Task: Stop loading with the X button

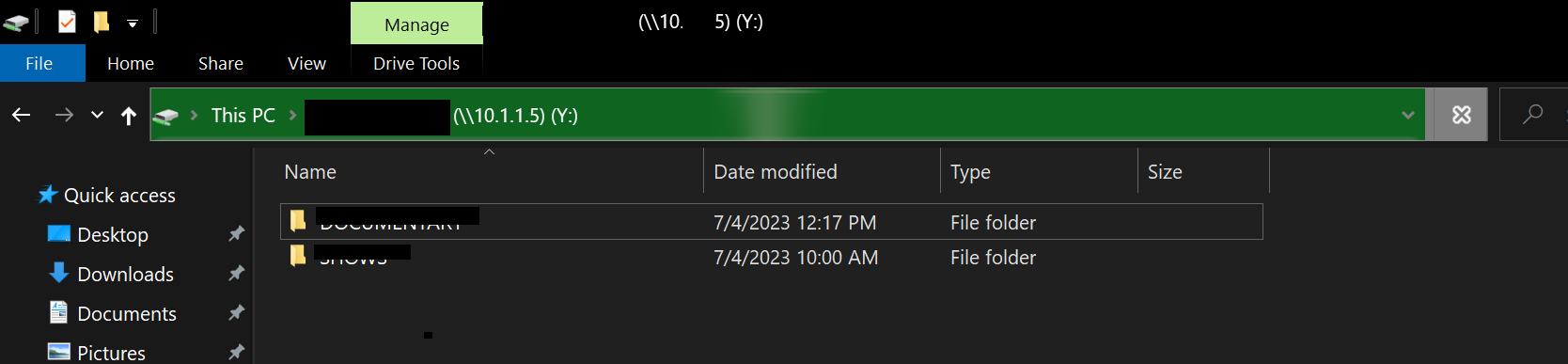Action: 1461,115
